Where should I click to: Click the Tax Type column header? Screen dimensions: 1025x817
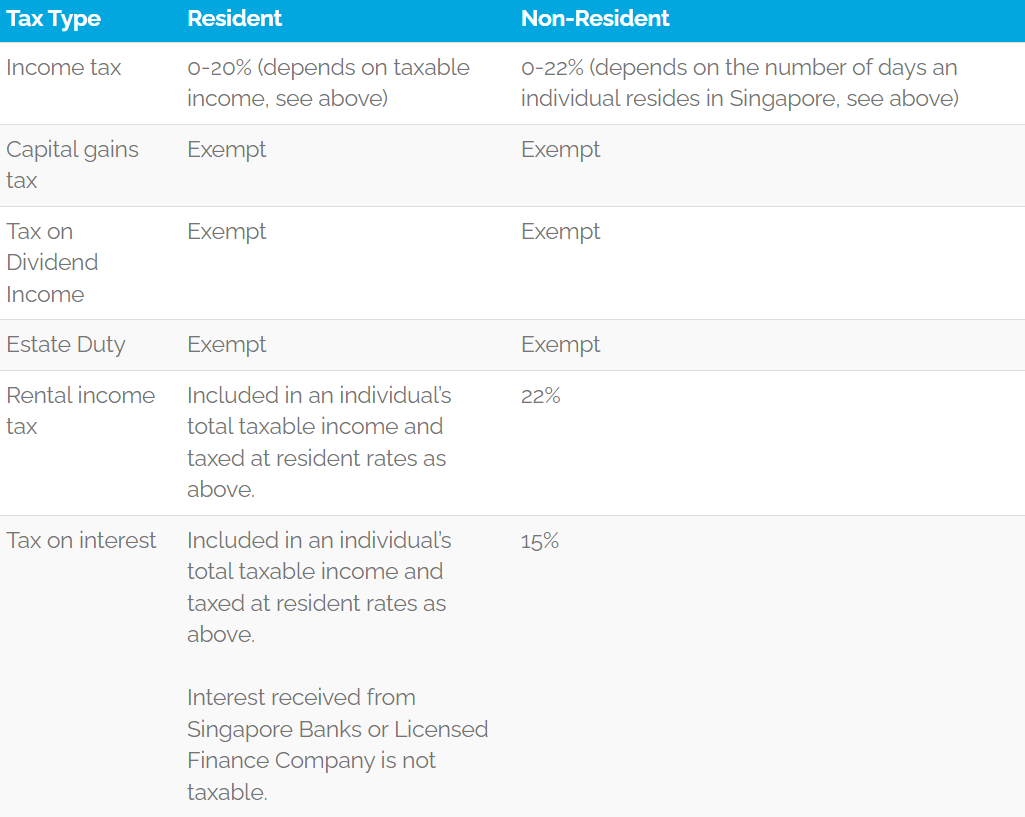(x=54, y=19)
